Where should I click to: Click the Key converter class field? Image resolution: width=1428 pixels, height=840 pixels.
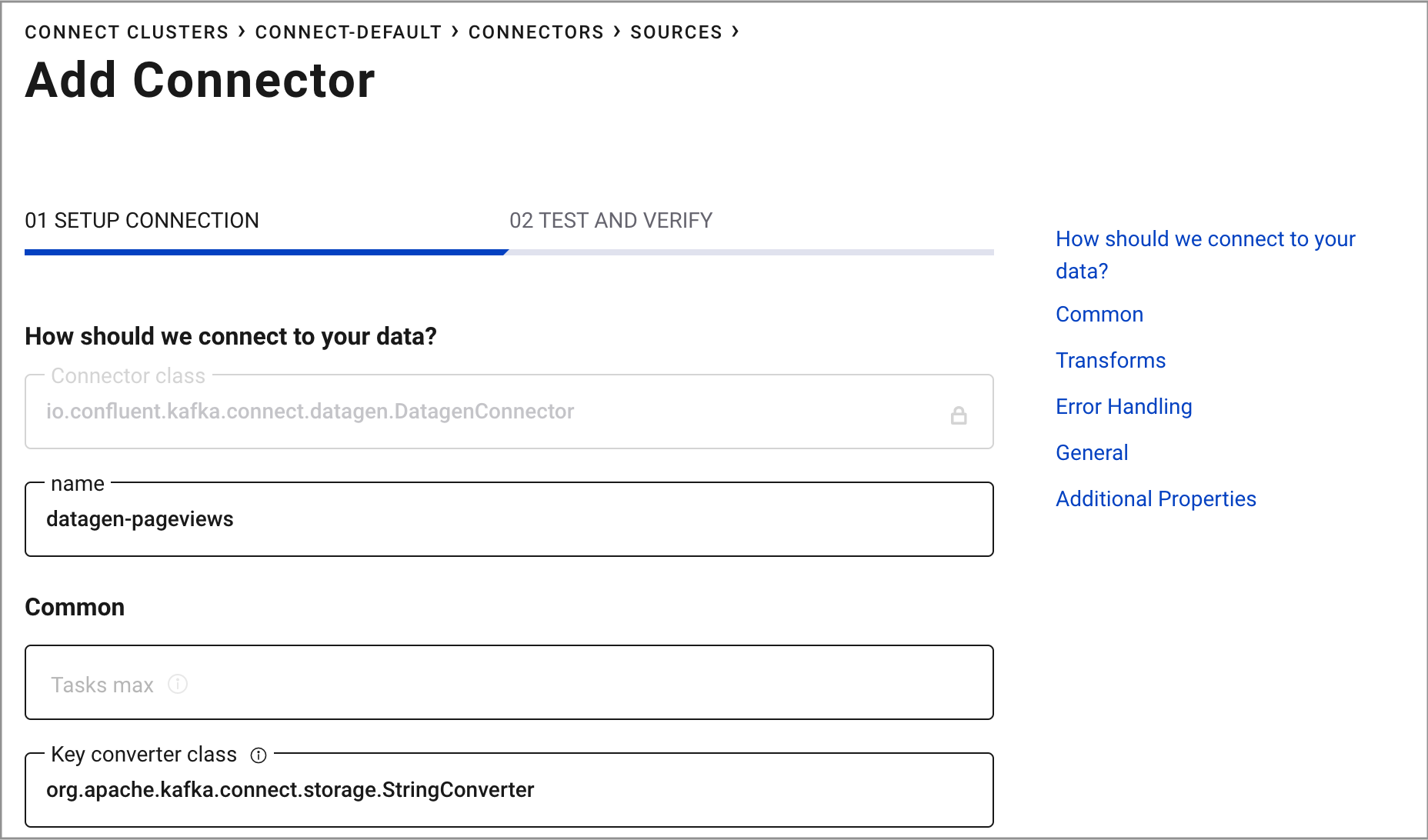pos(508,791)
